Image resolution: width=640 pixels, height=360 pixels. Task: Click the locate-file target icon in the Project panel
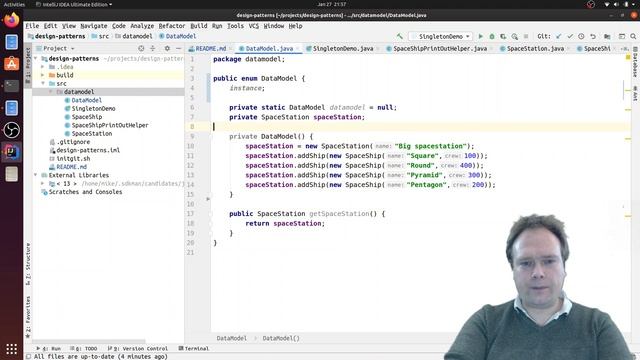141,48
